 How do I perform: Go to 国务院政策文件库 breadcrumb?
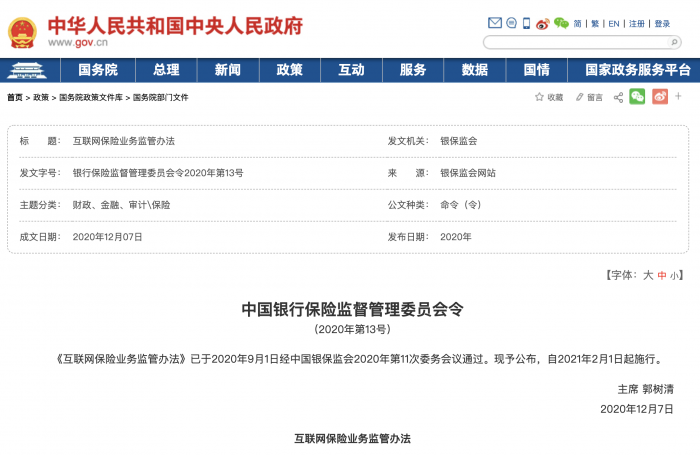click(x=91, y=97)
